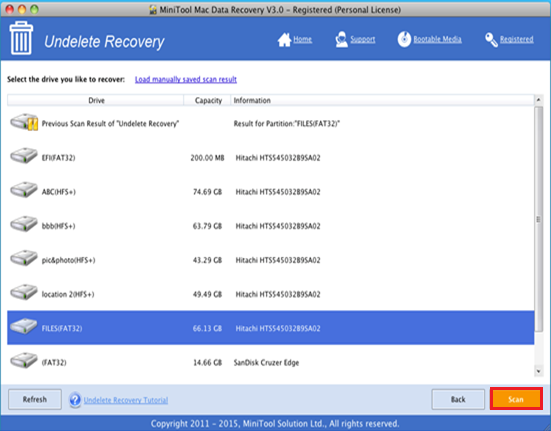The image size is (551, 431).
Task: Select the FILES(FAT32) drive name
Action: point(62,328)
